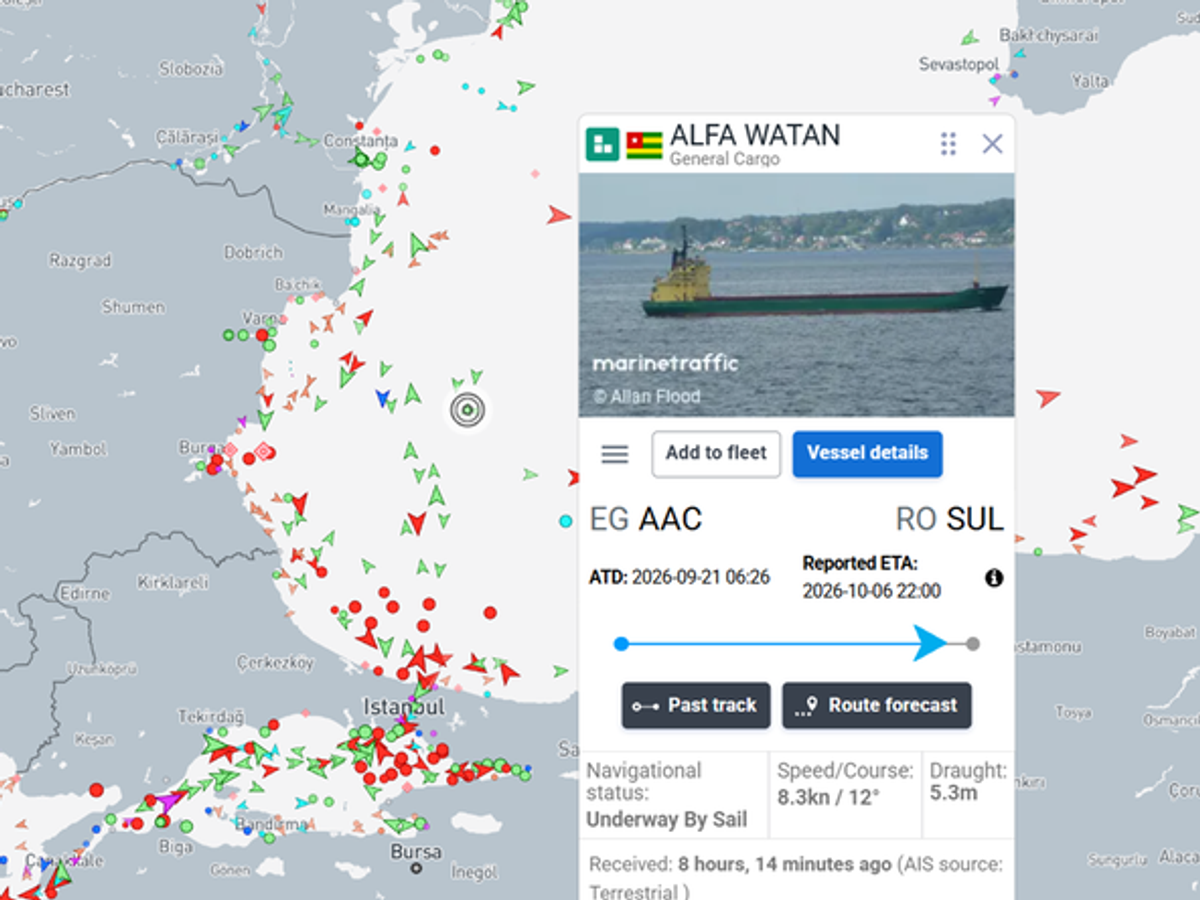Click the 'General Cargo' vessel type label
The width and height of the screenshot is (1200, 900).
click(725, 159)
